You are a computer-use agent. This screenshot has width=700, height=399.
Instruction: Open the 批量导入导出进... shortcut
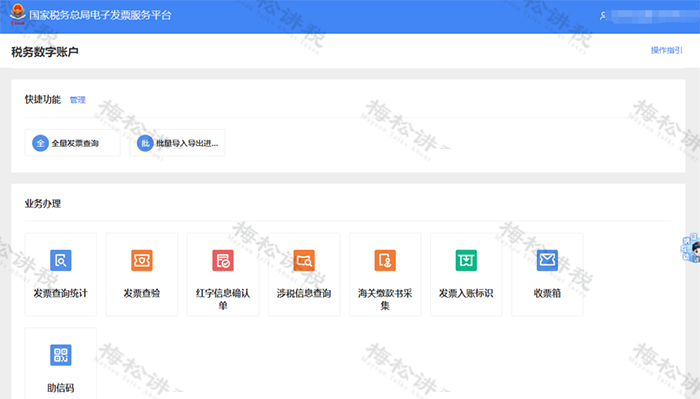click(x=178, y=143)
